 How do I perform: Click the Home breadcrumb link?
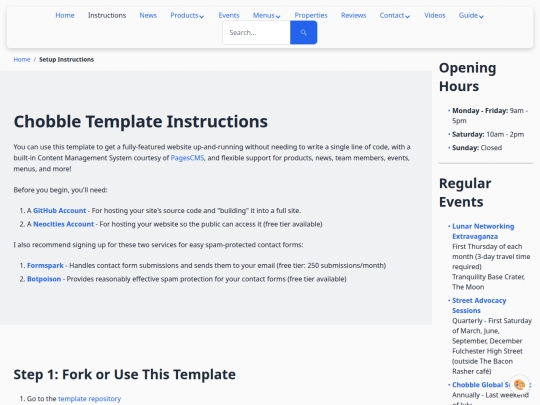coord(22,60)
